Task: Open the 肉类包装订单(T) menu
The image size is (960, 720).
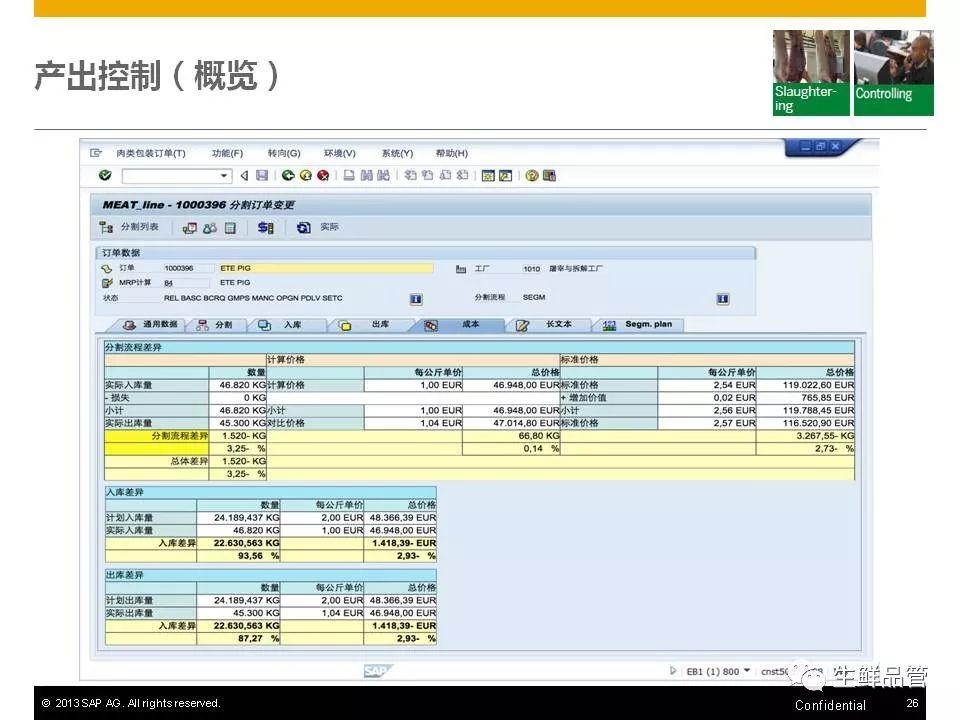Action: pos(150,153)
